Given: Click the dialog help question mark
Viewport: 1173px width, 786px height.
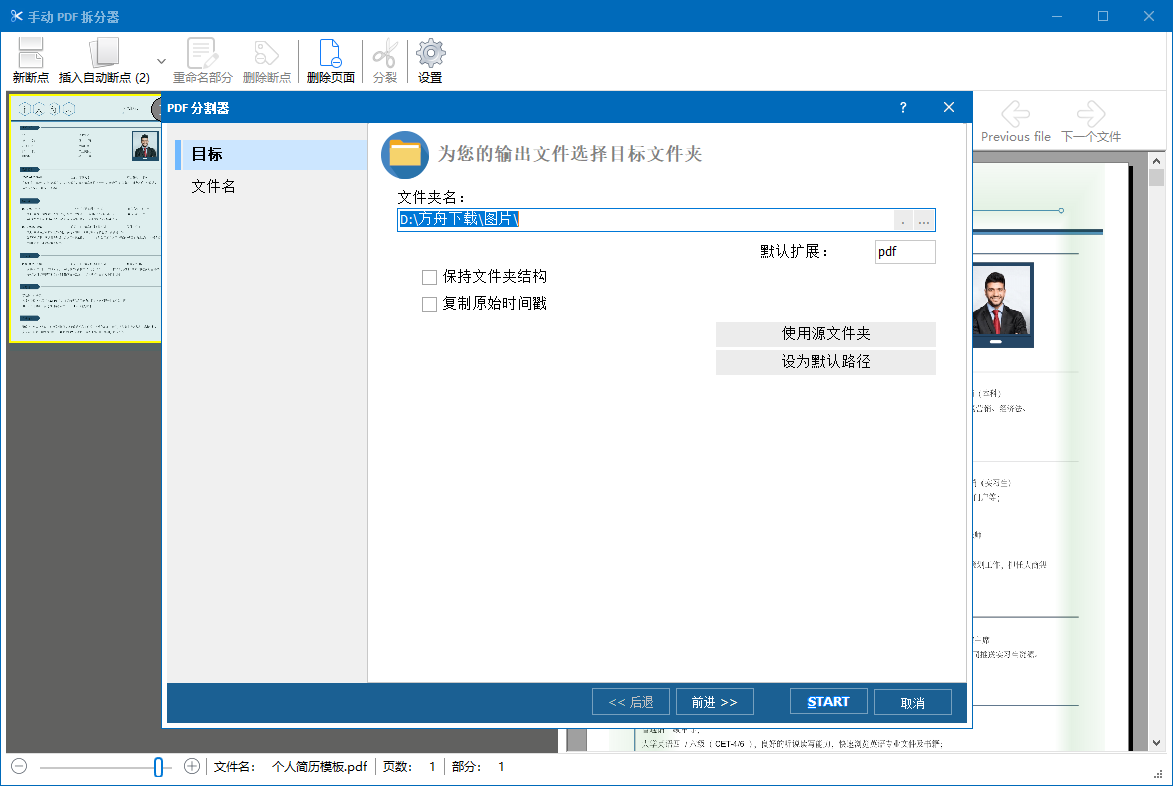Looking at the screenshot, I should (x=903, y=108).
